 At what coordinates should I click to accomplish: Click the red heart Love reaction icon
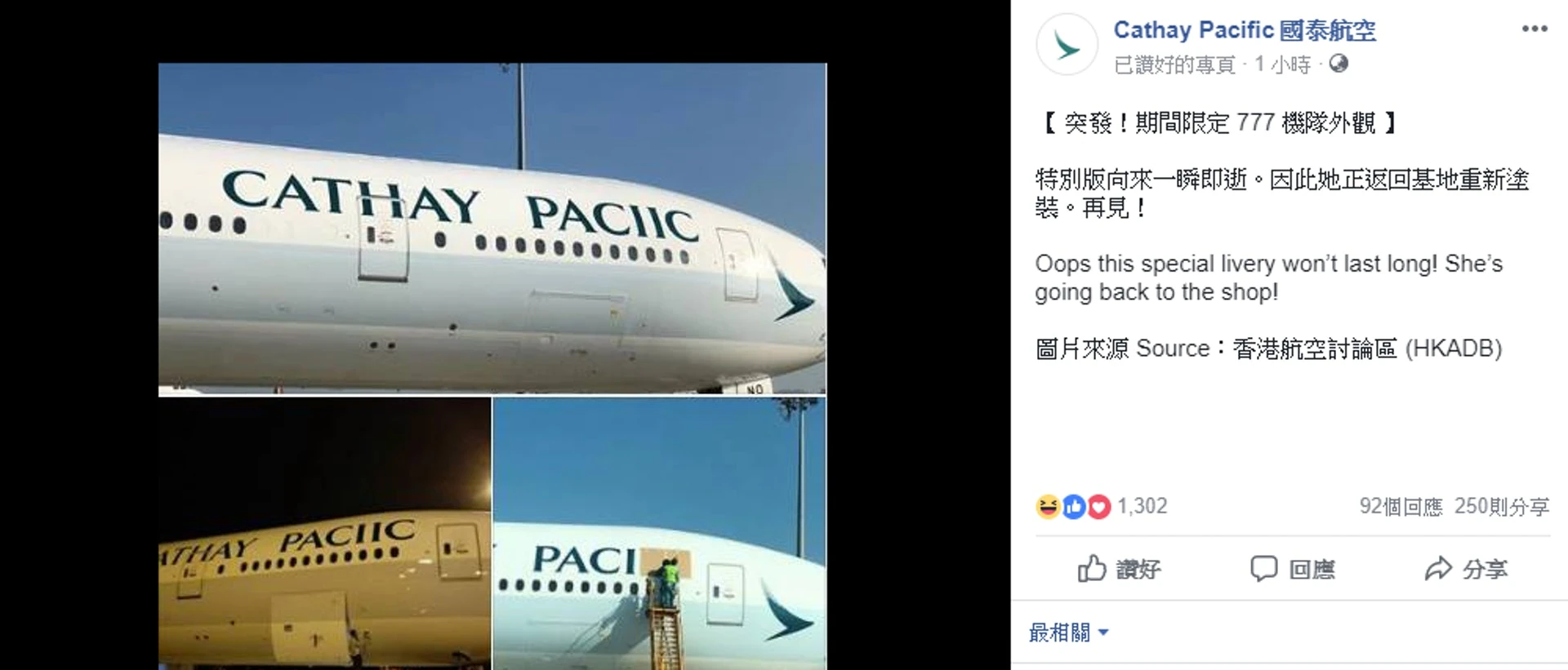point(1099,507)
